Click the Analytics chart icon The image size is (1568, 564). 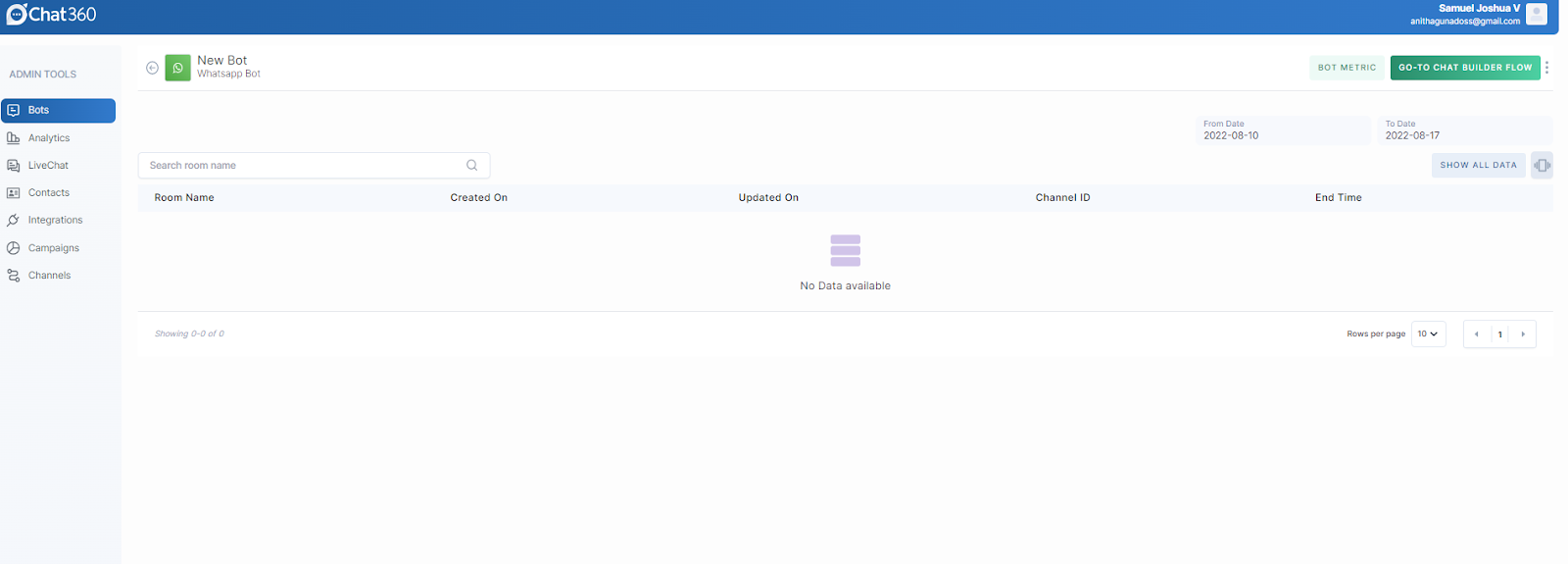pyautogui.click(x=14, y=138)
